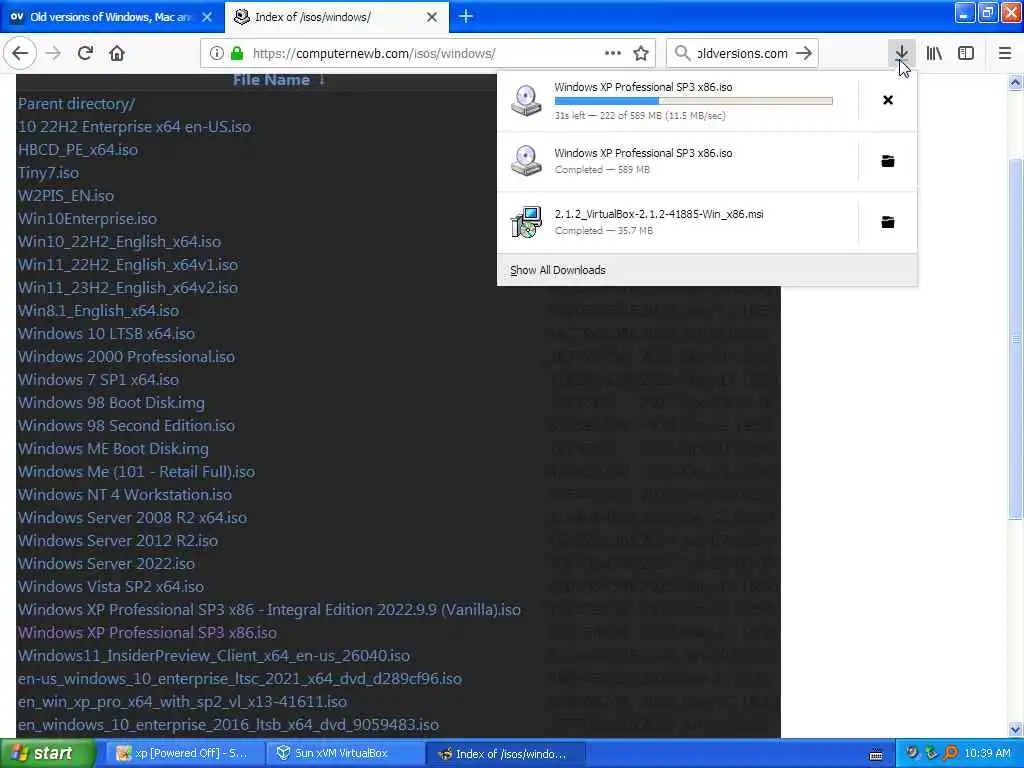Click Win11_23H2_English_x64v2.iso
Screen dimensions: 1024x768
click(128, 288)
